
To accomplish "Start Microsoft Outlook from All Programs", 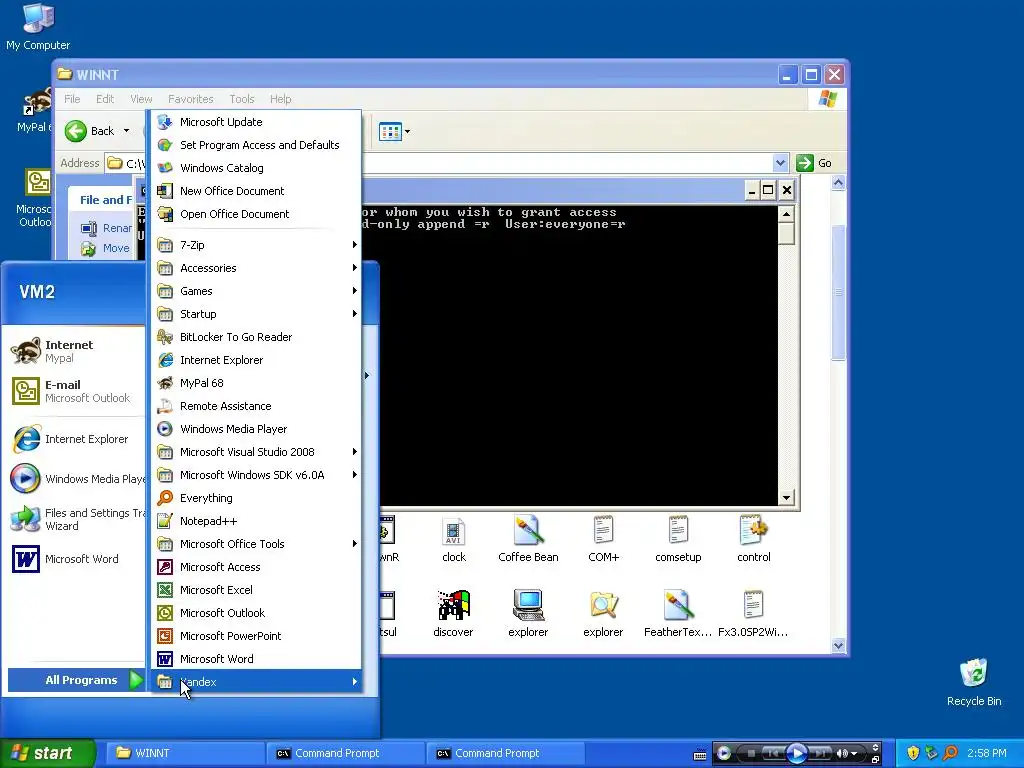I will tap(257, 613).
